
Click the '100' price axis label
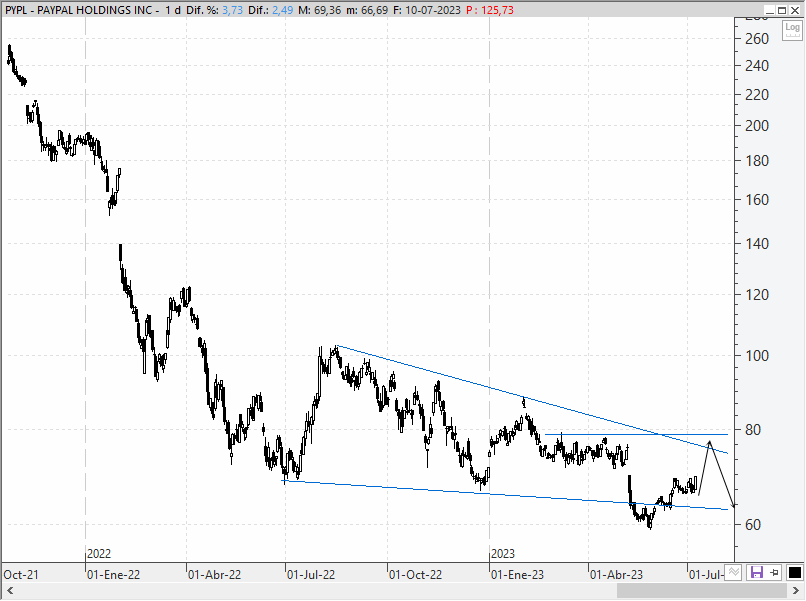757,355
